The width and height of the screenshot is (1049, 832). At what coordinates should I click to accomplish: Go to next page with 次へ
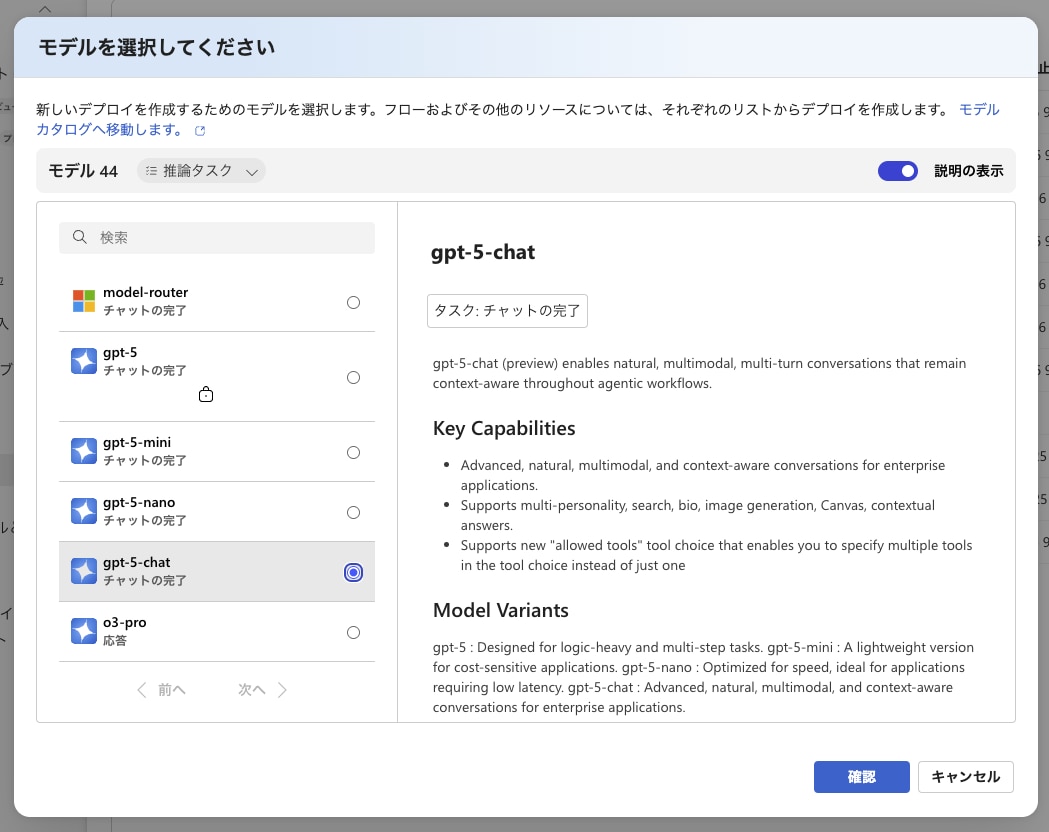262,690
